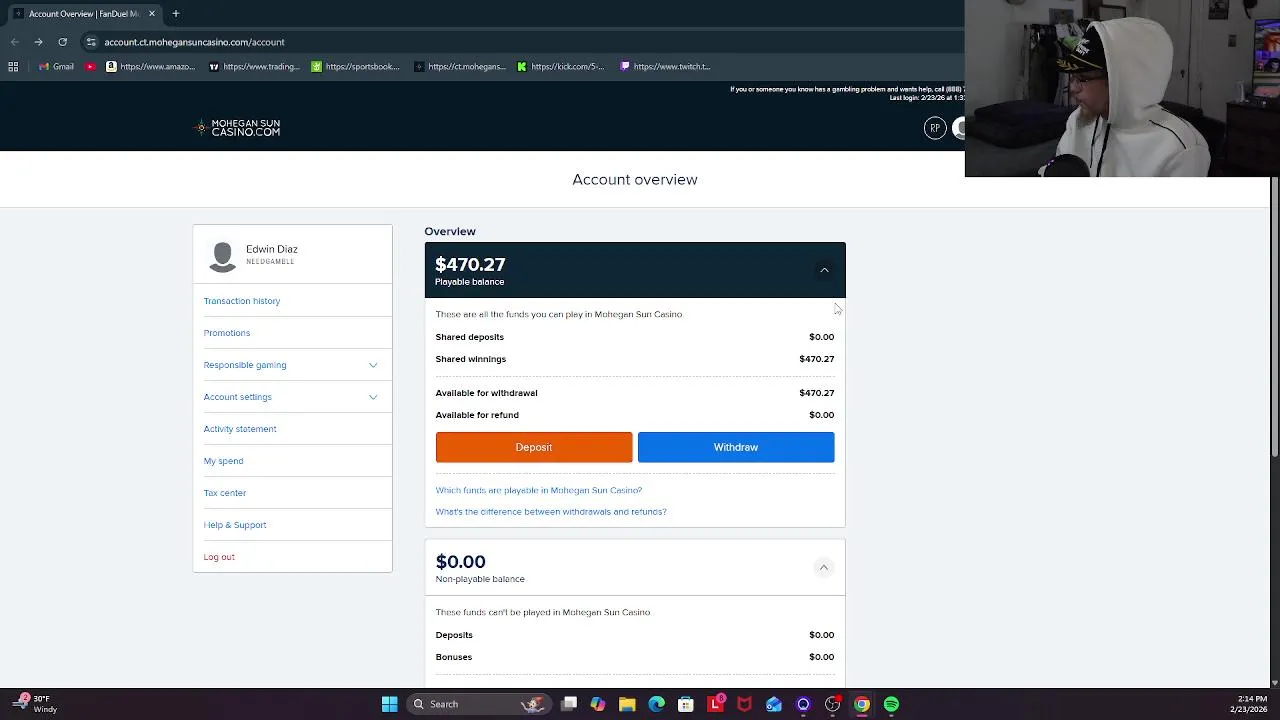
Task: Click the Bonuses row label
Action: [454, 657]
